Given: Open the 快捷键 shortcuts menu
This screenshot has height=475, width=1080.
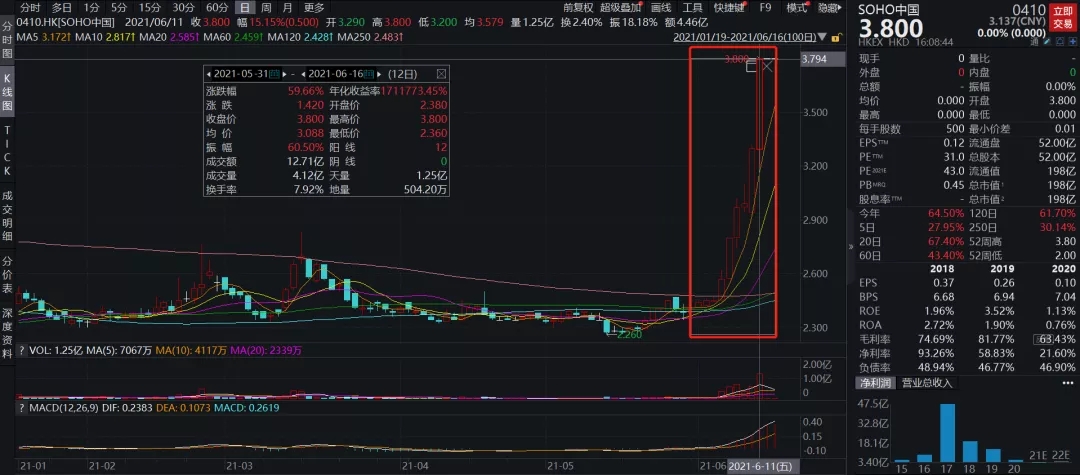Looking at the screenshot, I should (728, 8).
